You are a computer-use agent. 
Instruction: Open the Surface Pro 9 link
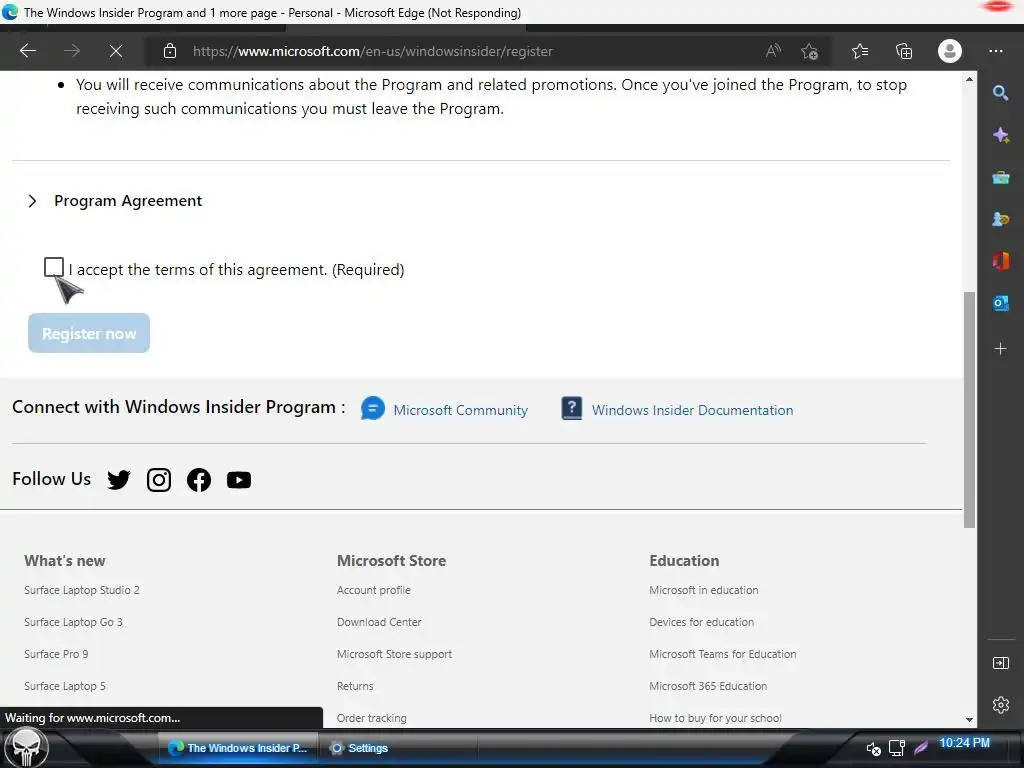pyautogui.click(x=56, y=654)
